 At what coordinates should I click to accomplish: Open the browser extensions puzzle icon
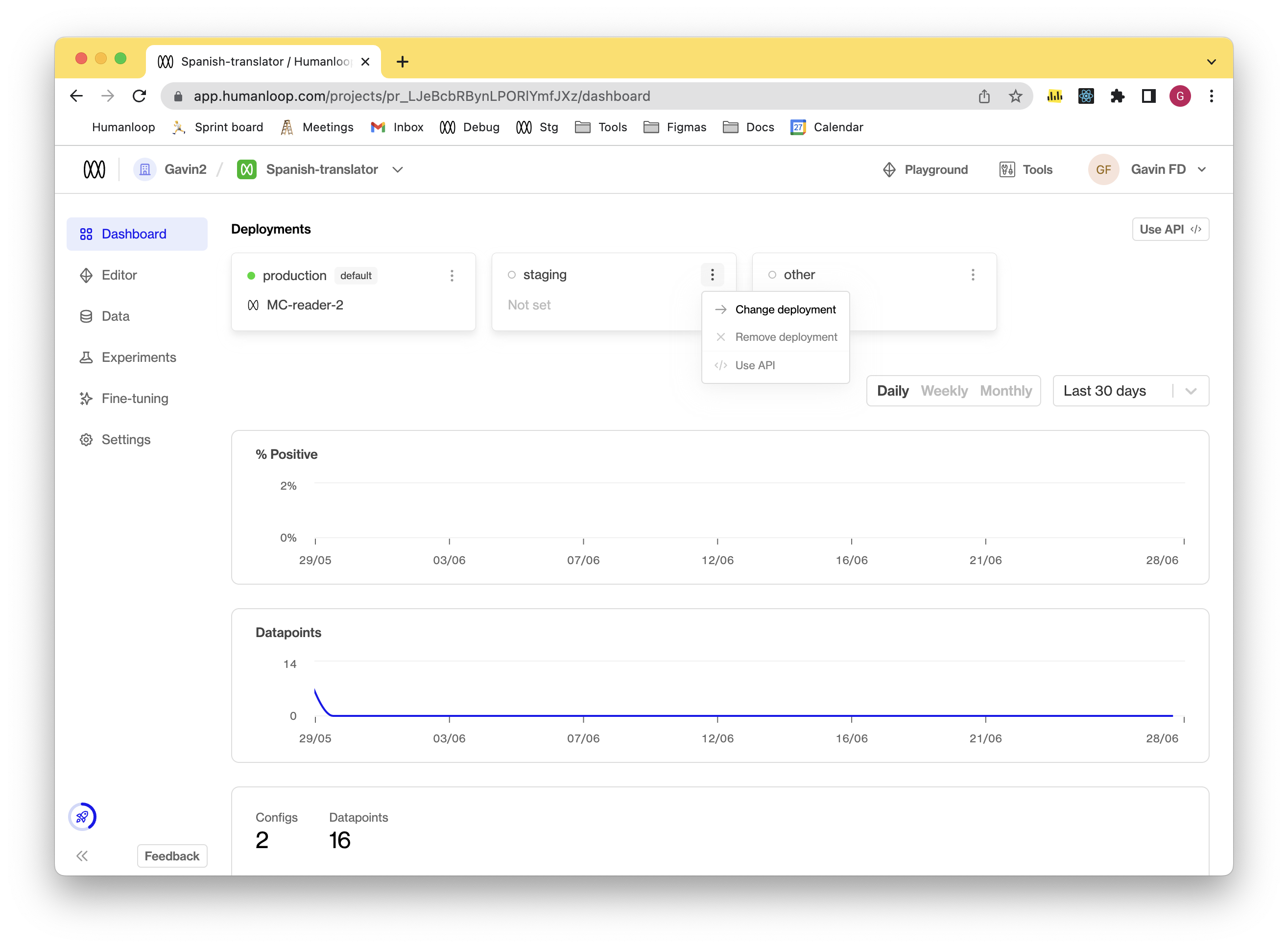(1117, 96)
